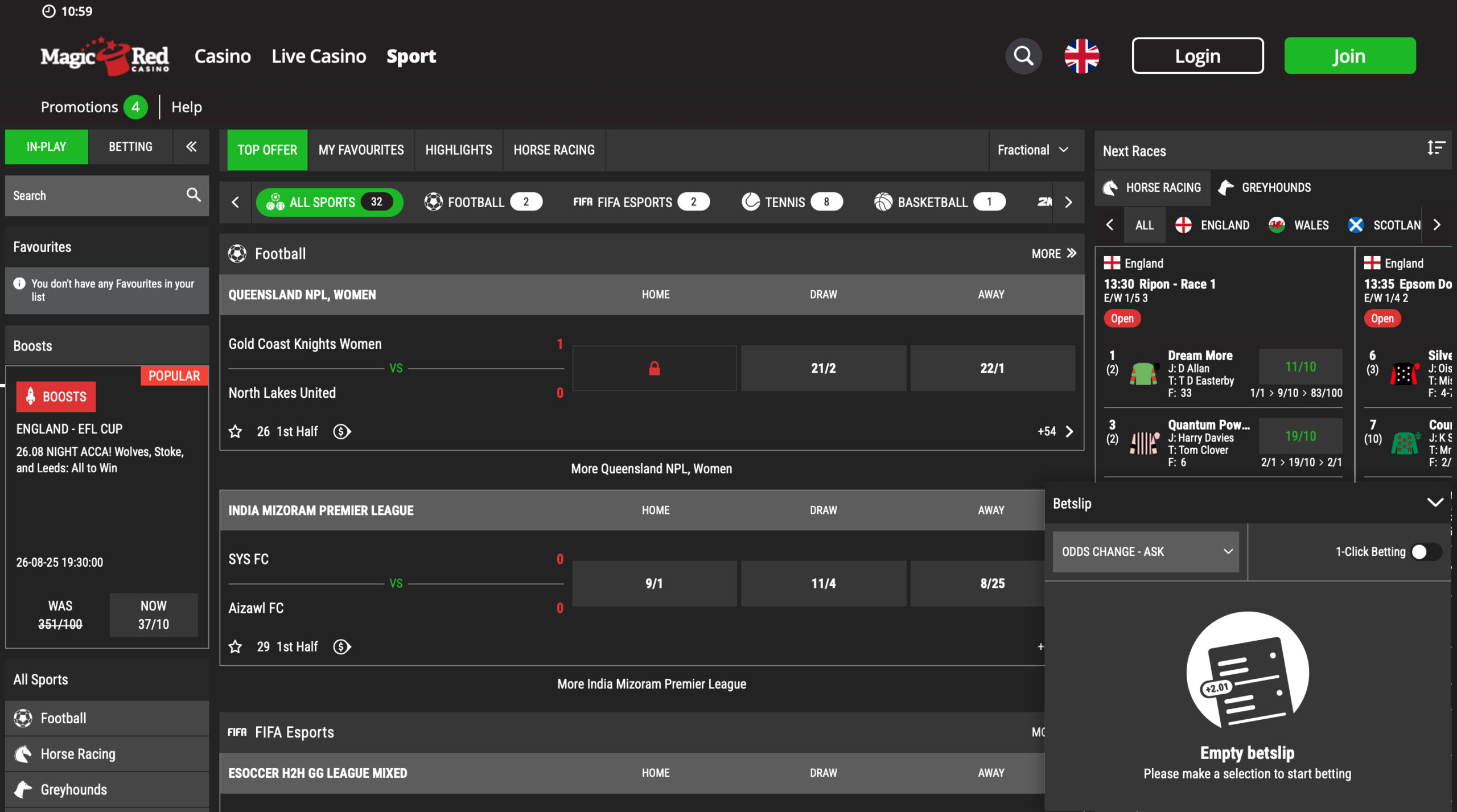The width and height of the screenshot is (1457, 812).
Task: Go to Sport section
Action: pos(411,56)
